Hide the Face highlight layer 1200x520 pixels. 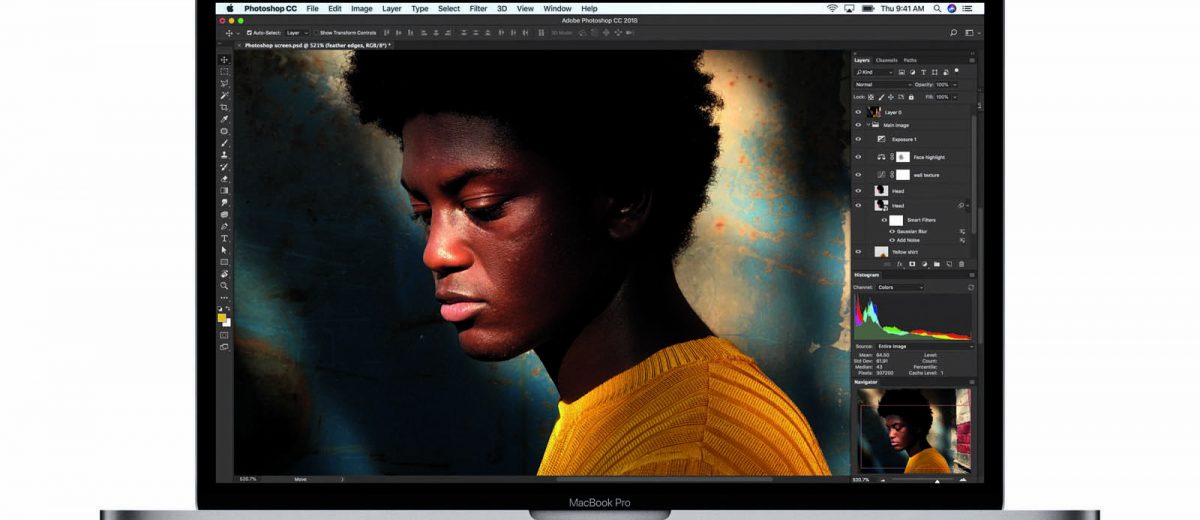pyautogui.click(x=858, y=157)
